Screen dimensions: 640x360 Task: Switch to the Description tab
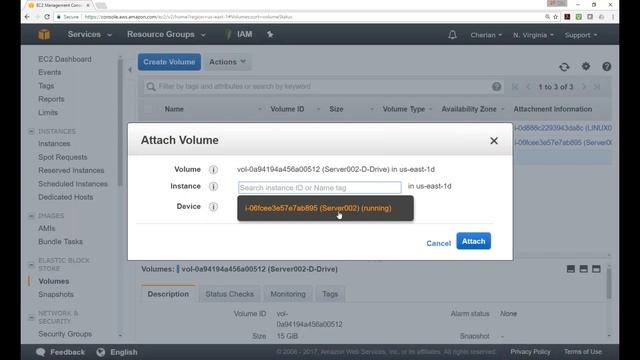pyautogui.click(x=168, y=294)
